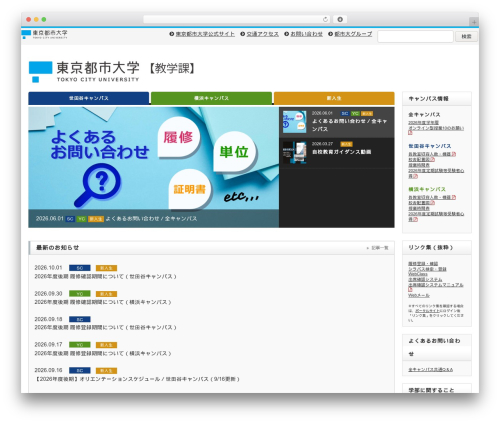Open オリエンテーションスケジュール 世田谷キャンパス article
The height and width of the screenshot is (423, 500).
click(x=137, y=379)
